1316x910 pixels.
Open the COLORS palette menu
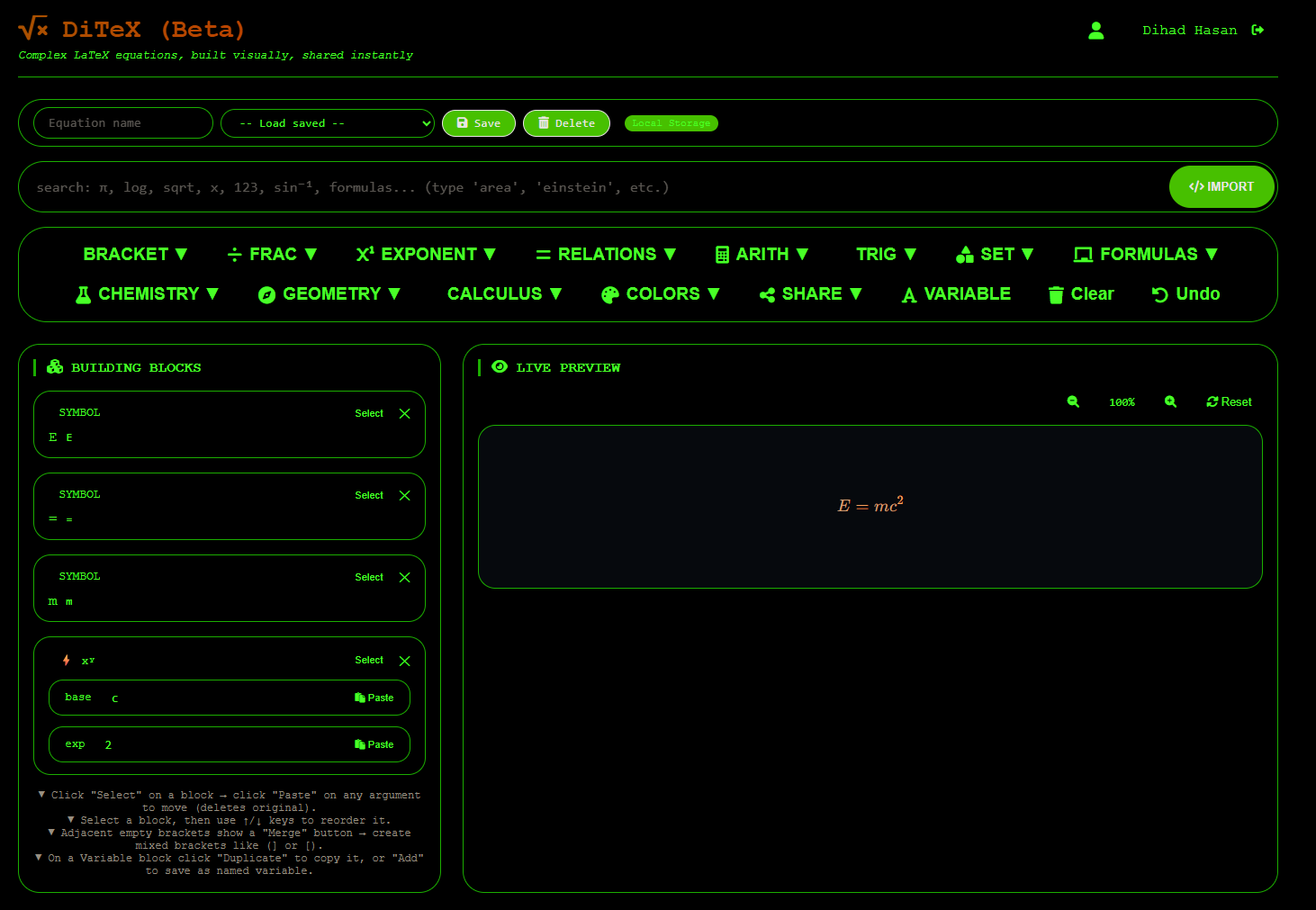(660, 293)
